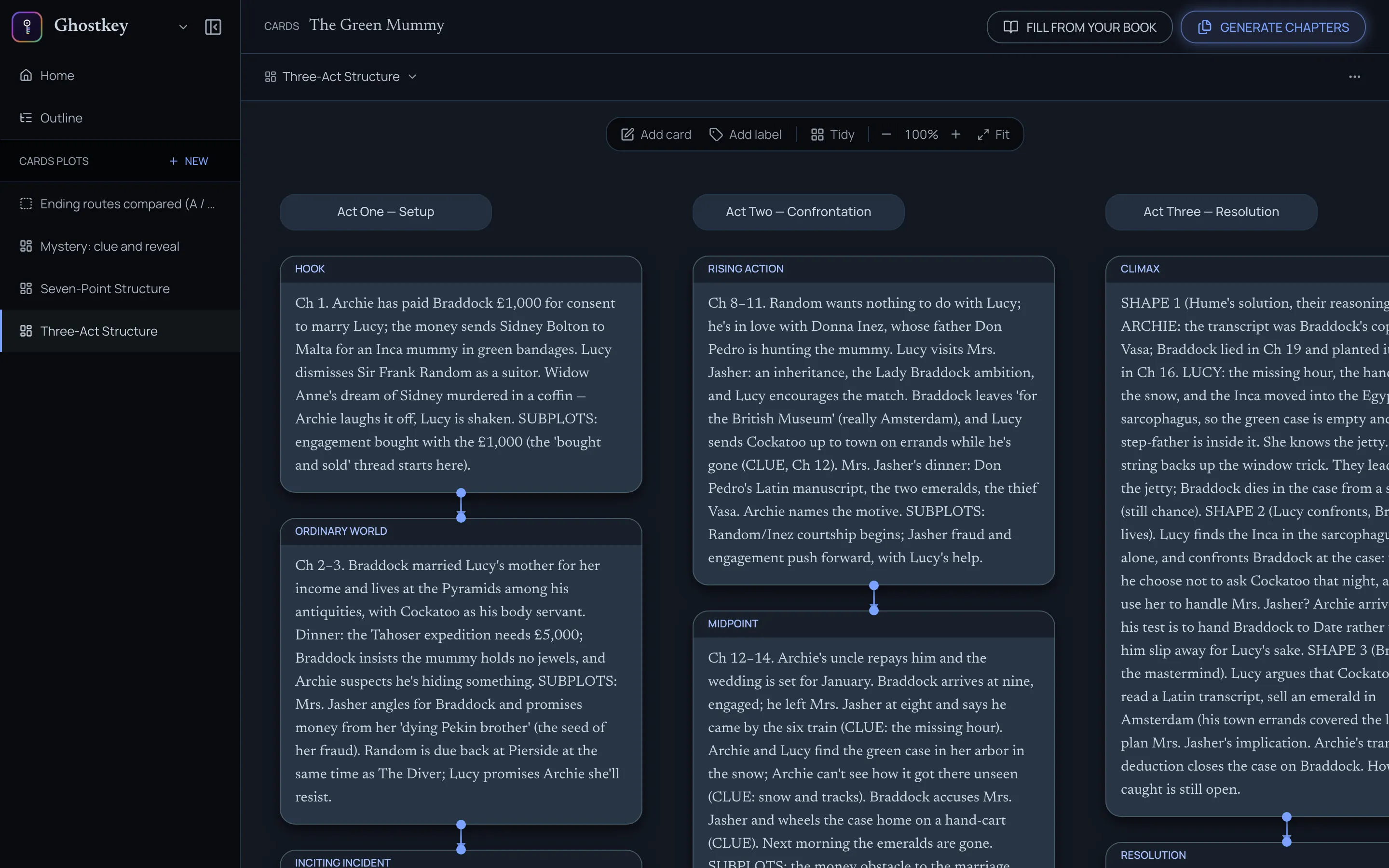Open Seven-Point Structure plot
Image resolution: width=1389 pixels, height=868 pixels.
121,289
